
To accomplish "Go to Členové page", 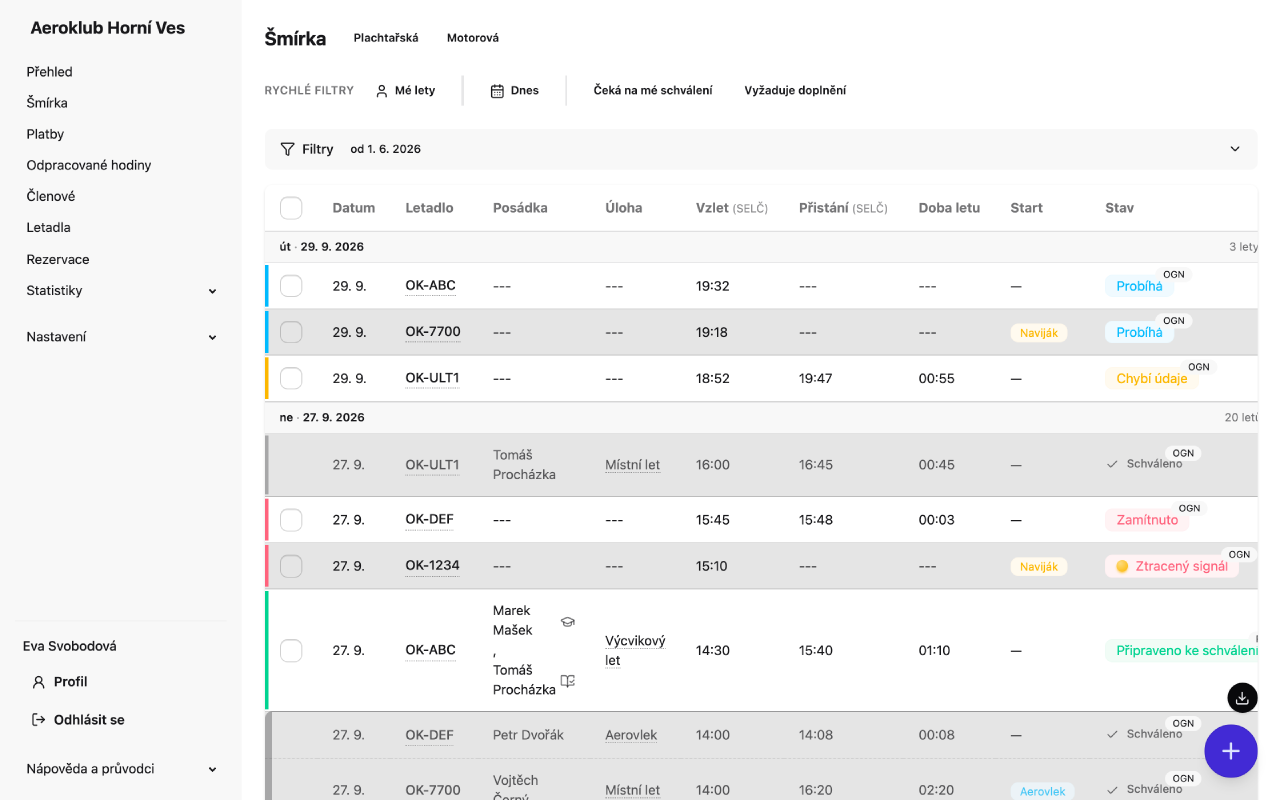I will point(51,196).
